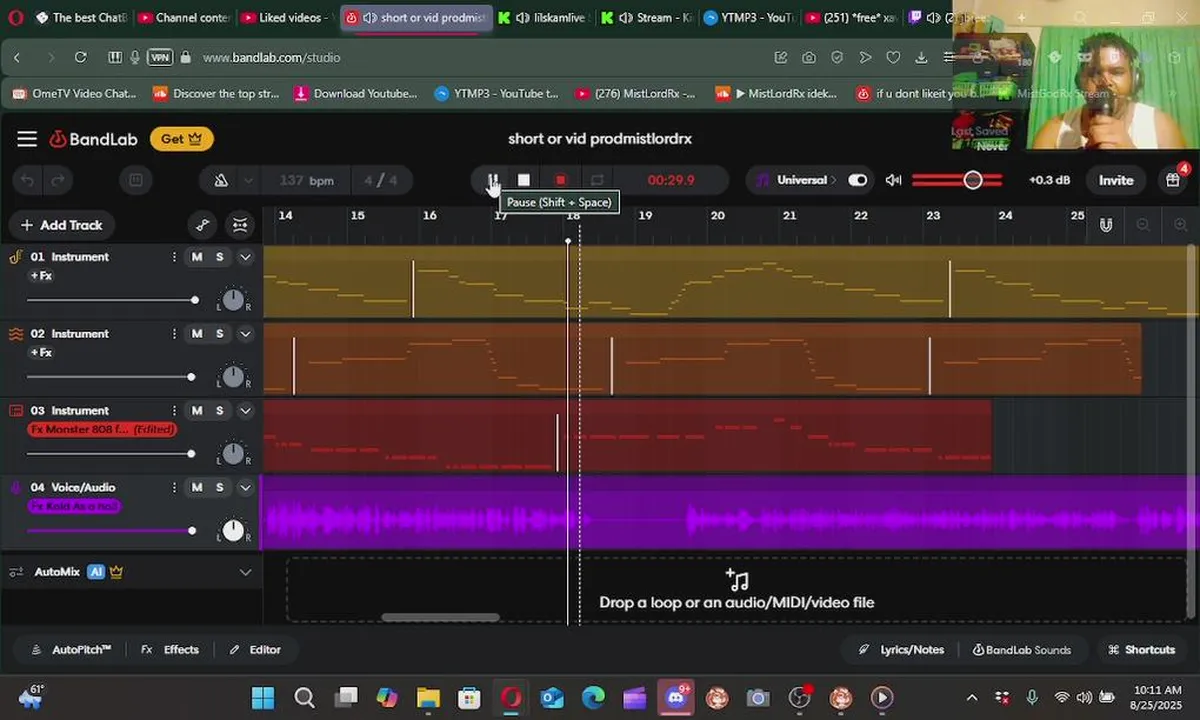Expand track 02 Instrument options
The width and height of the screenshot is (1200, 720).
(245, 334)
